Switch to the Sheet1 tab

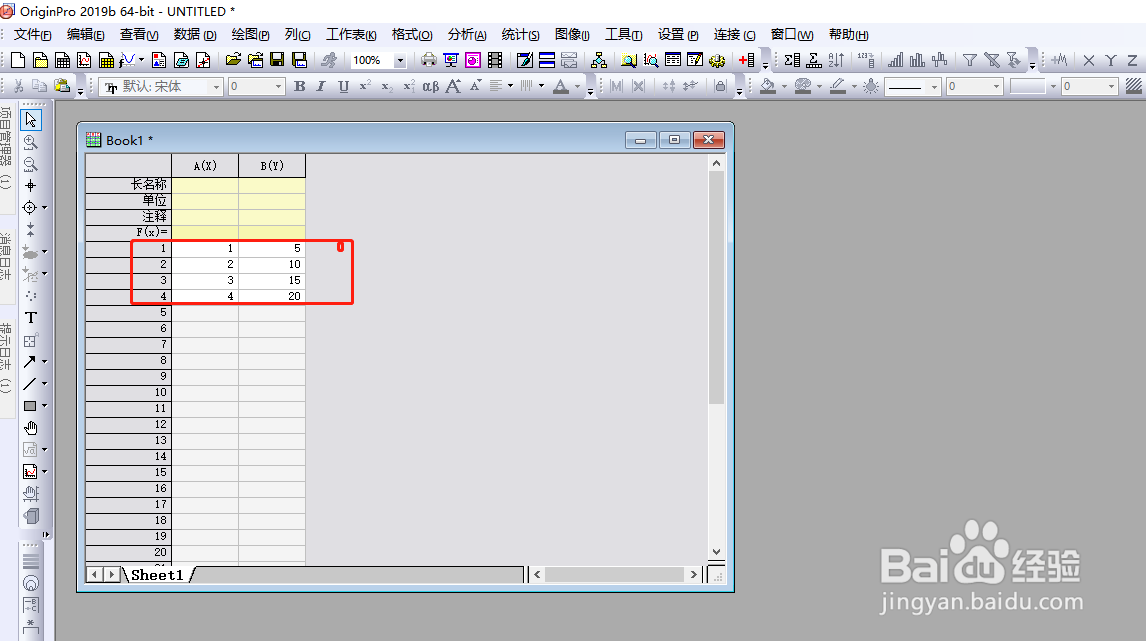157,575
